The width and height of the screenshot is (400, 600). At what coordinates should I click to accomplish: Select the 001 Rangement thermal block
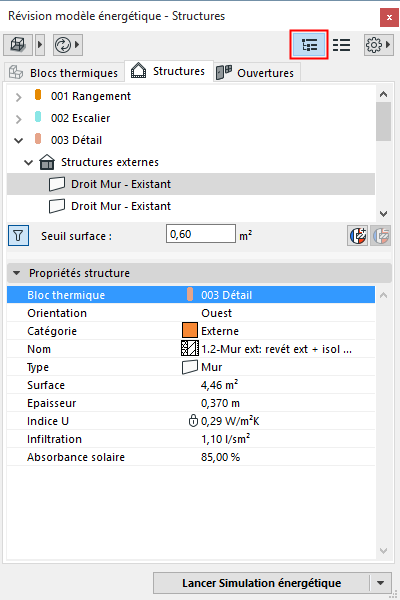[x=91, y=96]
